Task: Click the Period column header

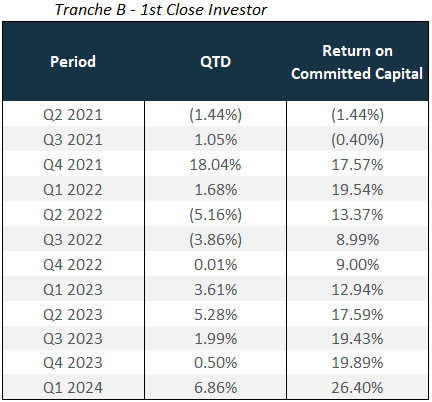Action: pos(73,62)
